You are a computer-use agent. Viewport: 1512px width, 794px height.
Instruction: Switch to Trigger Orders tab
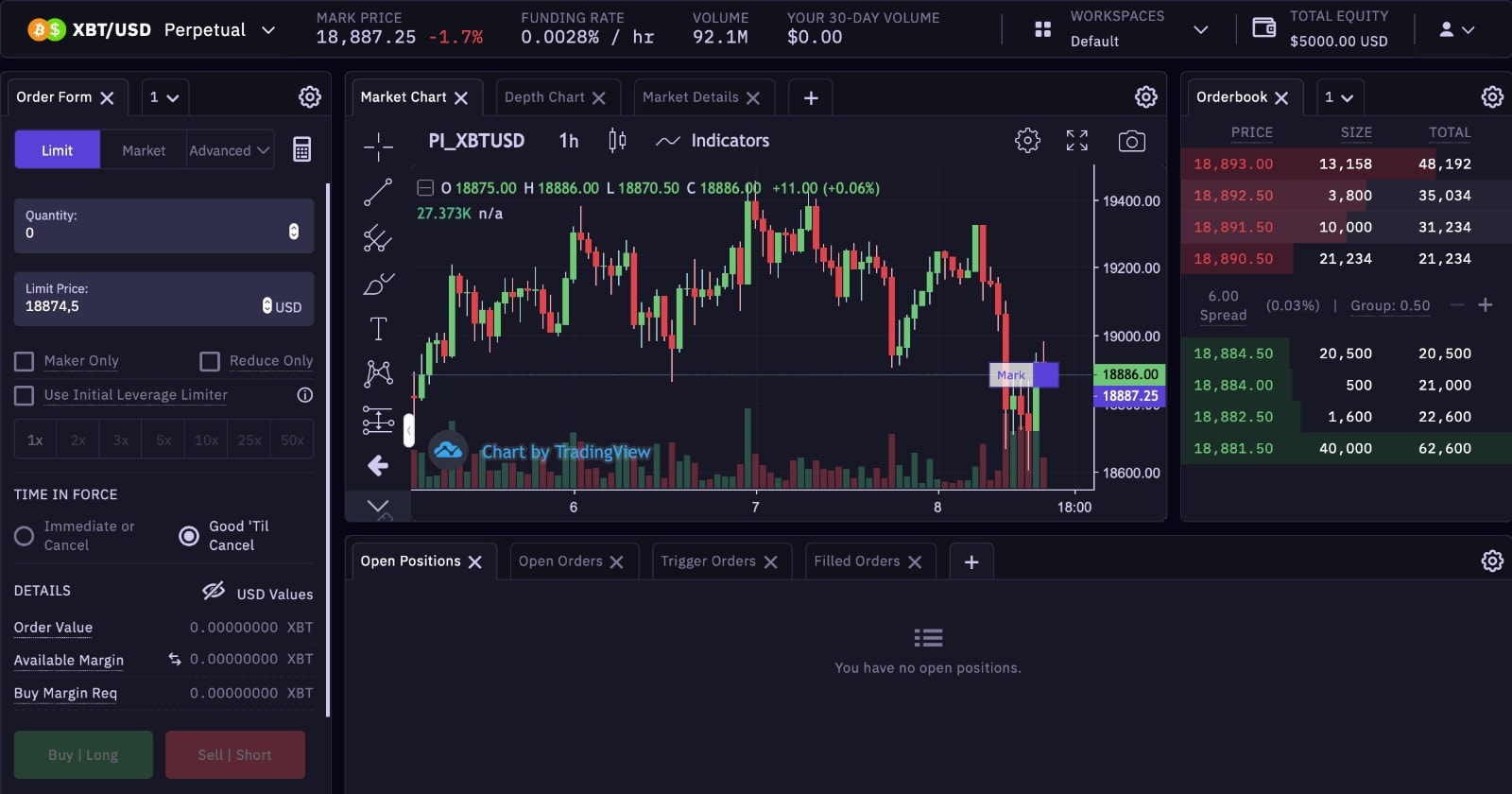pos(709,561)
